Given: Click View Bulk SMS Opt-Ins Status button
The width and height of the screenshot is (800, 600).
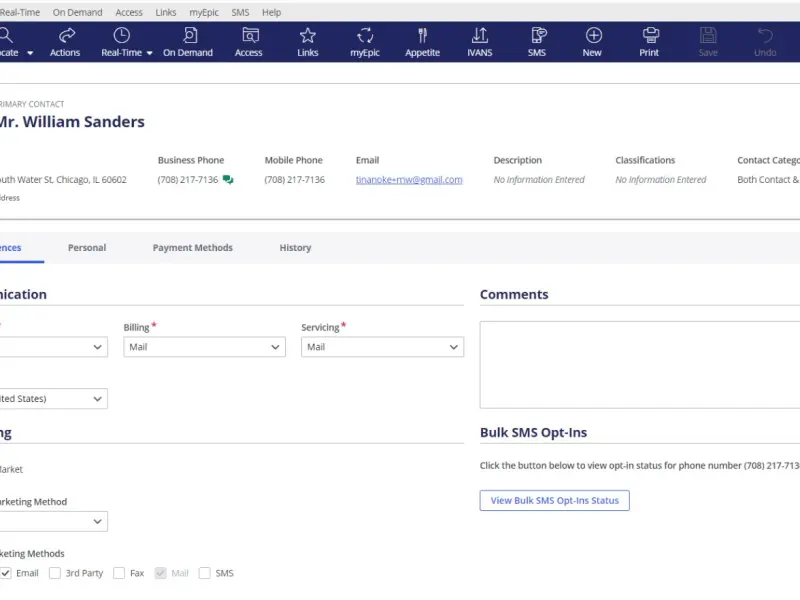Looking at the screenshot, I should coord(555,501).
